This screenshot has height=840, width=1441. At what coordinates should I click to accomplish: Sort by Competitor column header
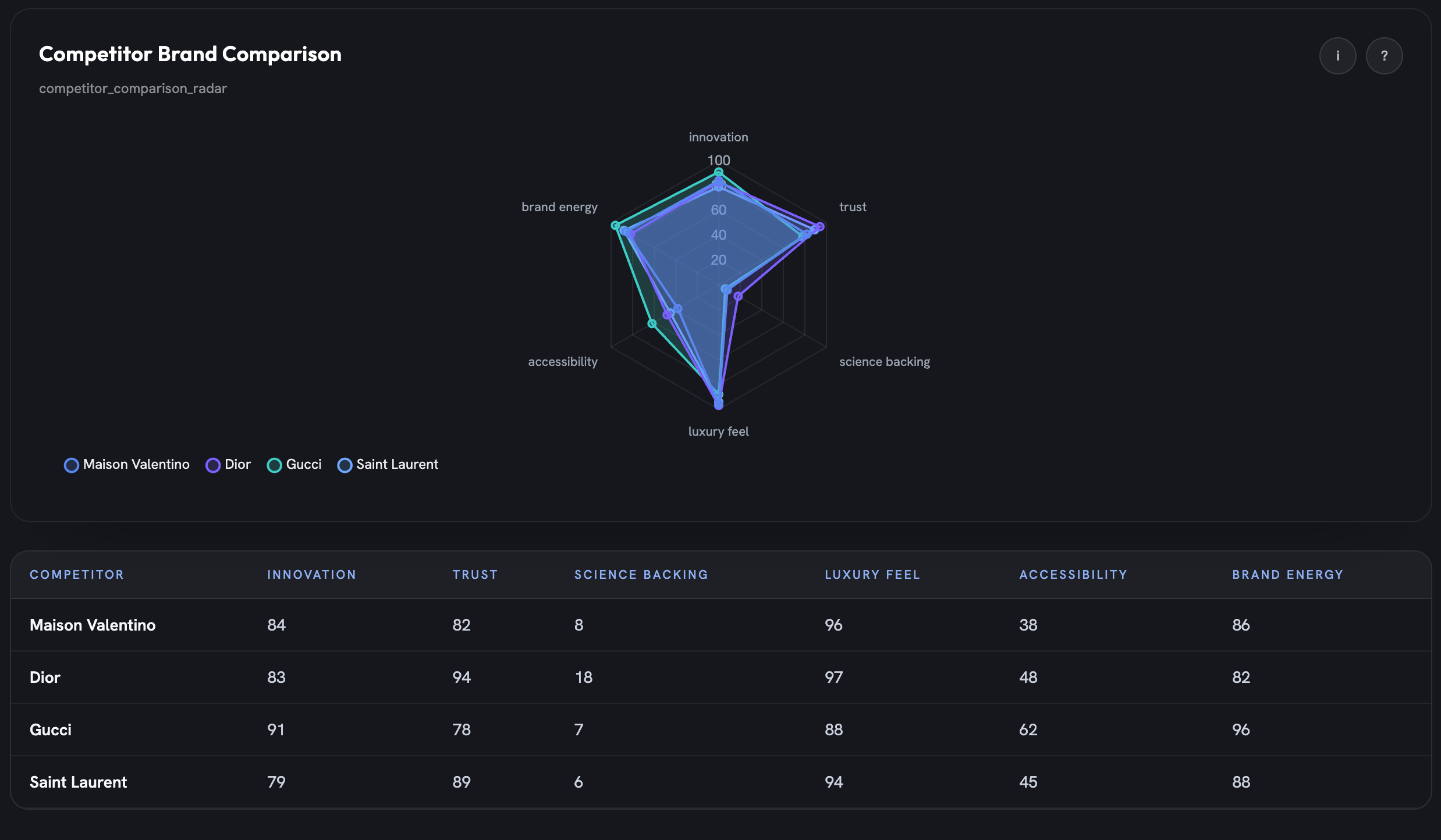tap(77, 575)
